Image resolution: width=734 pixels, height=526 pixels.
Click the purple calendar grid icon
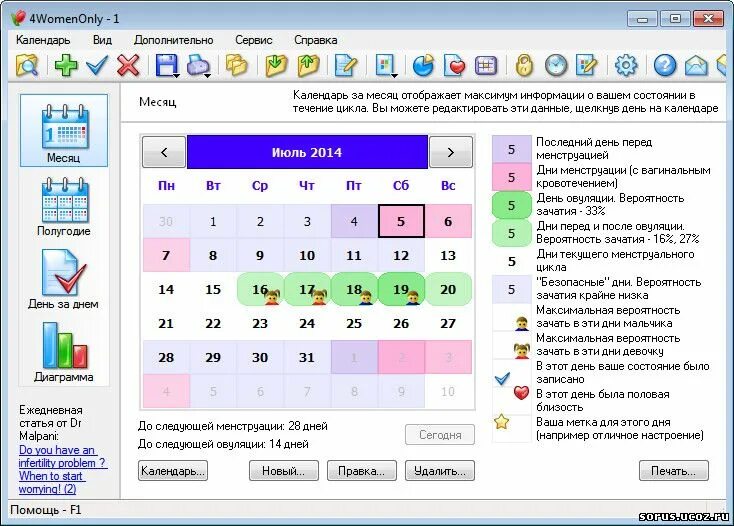[485, 66]
